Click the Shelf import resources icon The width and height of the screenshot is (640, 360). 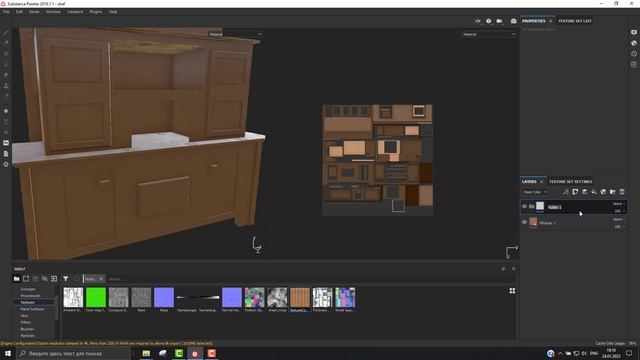point(54,279)
